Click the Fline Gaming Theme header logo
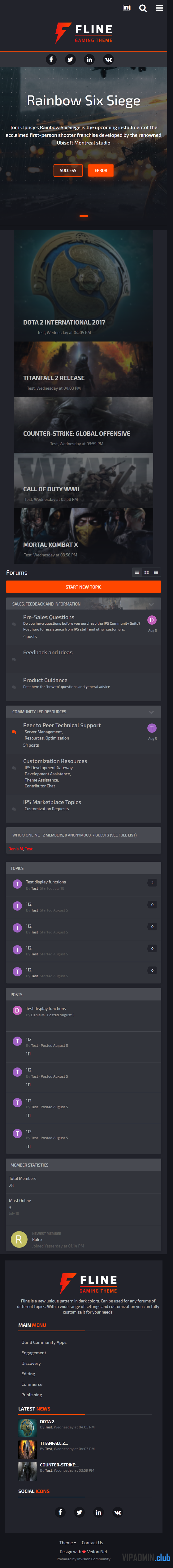This screenshot has width=173, height=1568. pos(84,33)
